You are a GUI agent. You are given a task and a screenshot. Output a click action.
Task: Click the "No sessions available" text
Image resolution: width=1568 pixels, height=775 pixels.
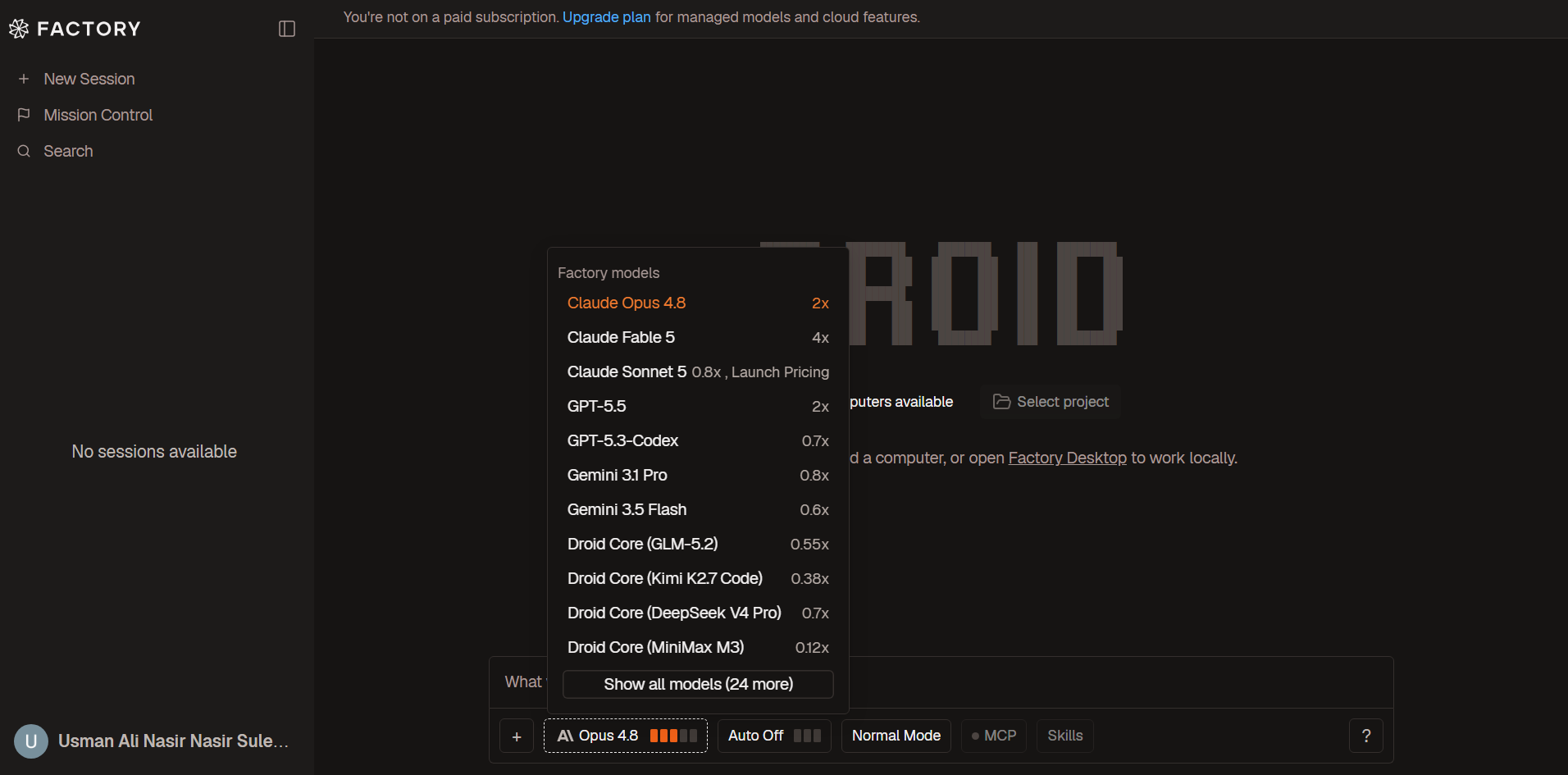(154, 452)
